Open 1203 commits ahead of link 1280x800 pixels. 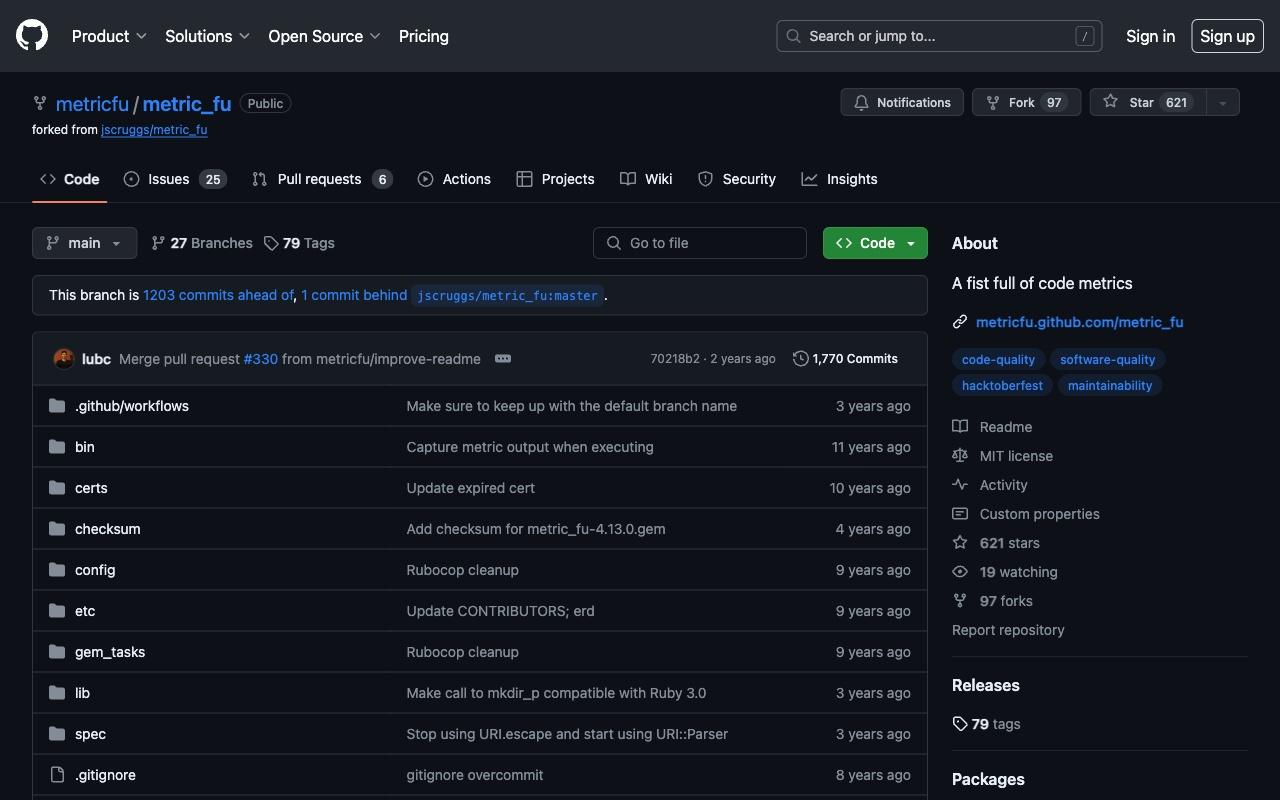click(x=219, y=295)
